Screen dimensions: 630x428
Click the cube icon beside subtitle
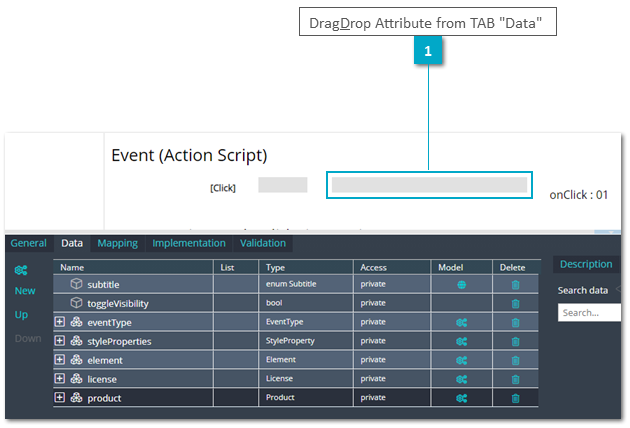point(76,284)
